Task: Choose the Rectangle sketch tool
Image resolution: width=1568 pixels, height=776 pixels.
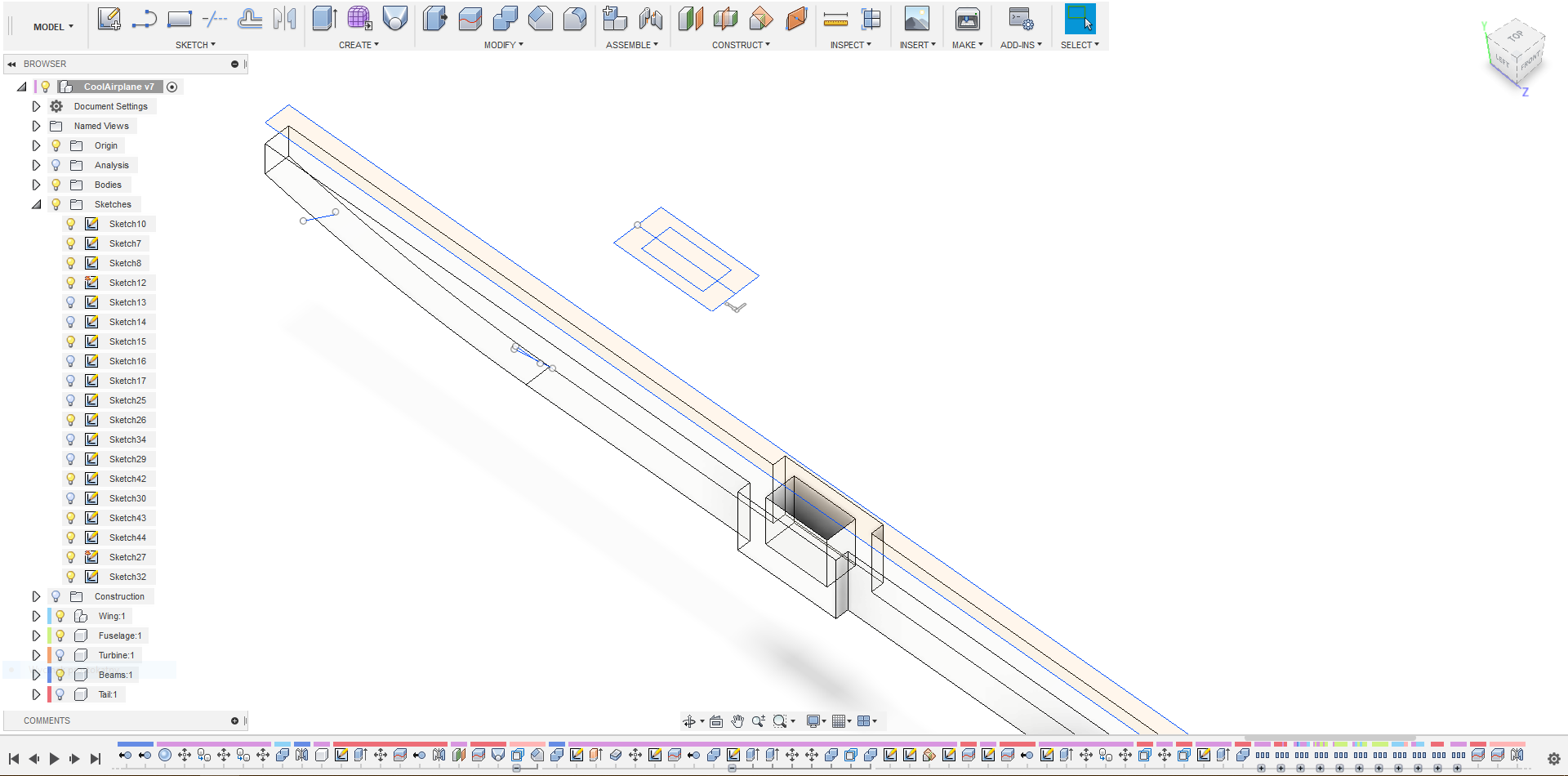Action: coord(180,19)
